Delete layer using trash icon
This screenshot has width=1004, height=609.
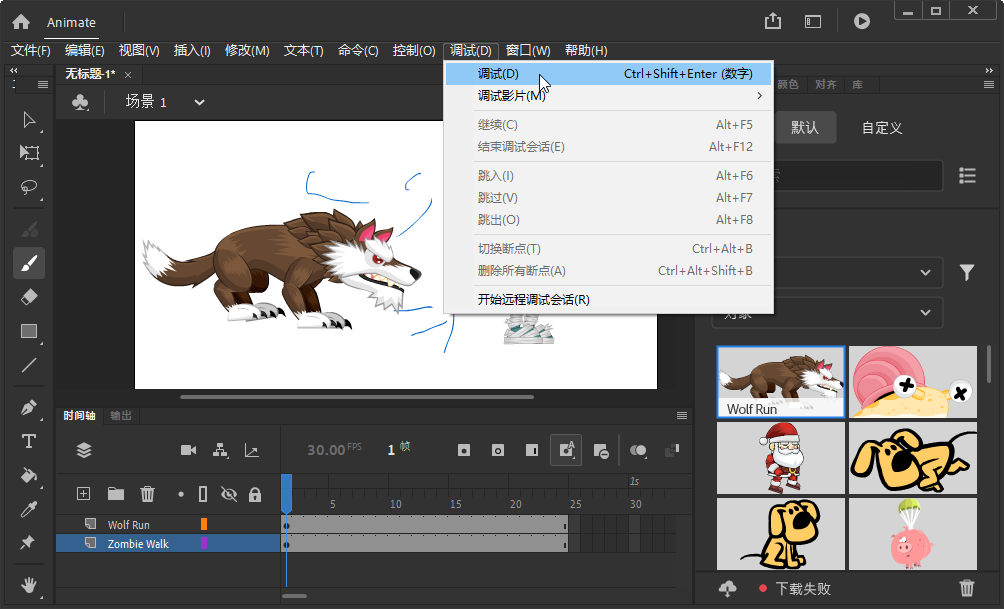click(147, 493)
